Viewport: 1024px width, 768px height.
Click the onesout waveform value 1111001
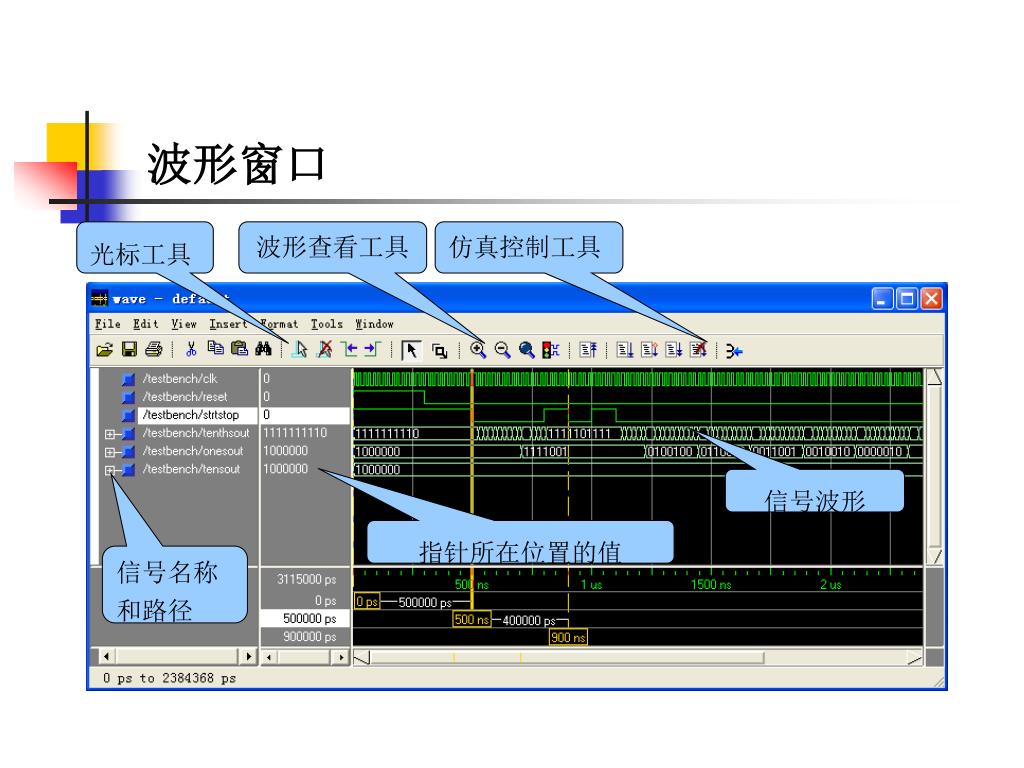pyautogui.click(x=545, y=452)
